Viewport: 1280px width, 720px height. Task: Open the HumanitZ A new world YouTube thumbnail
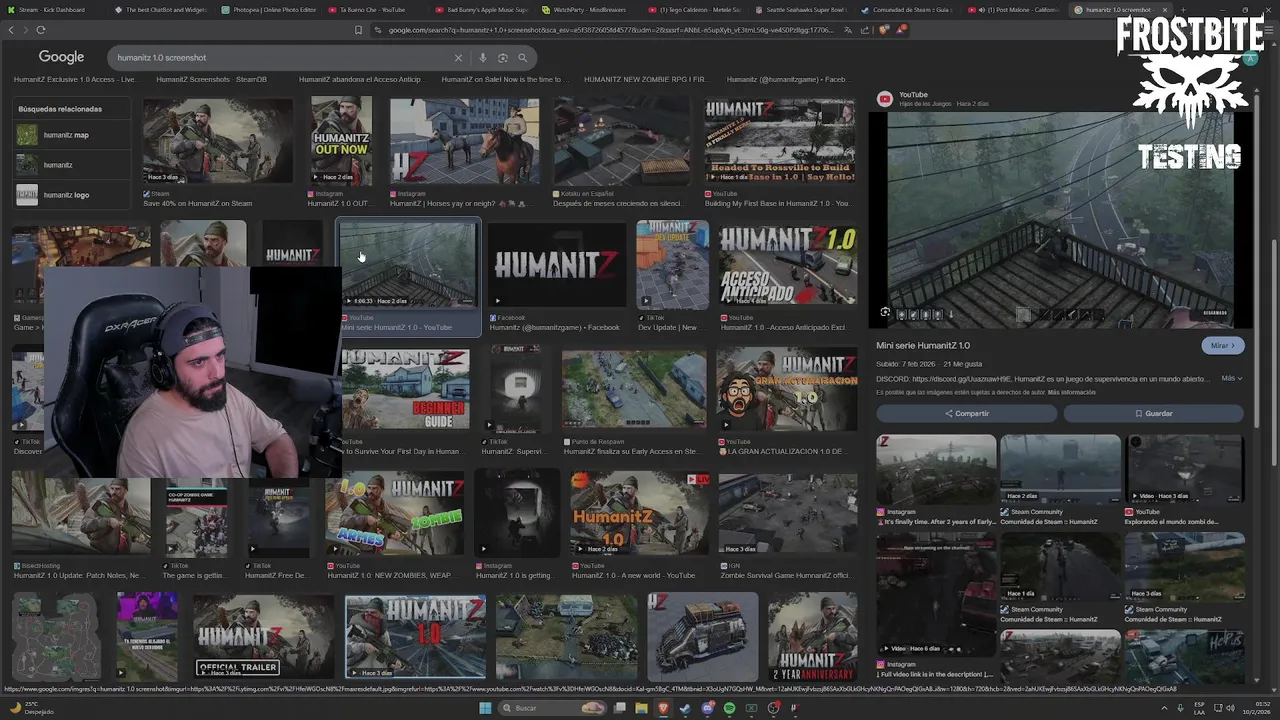639,513
